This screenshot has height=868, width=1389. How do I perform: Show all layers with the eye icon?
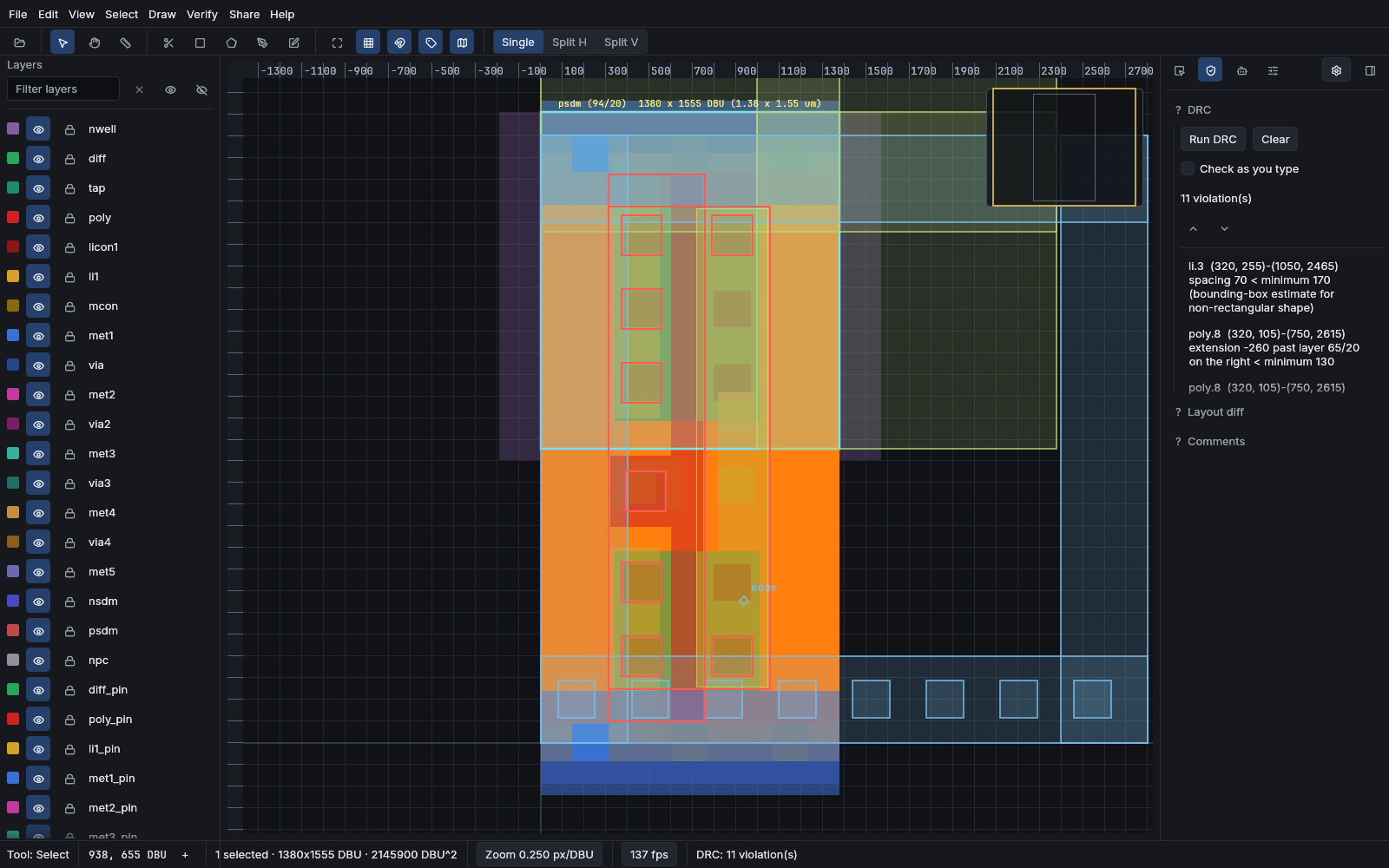pos(170,89)
